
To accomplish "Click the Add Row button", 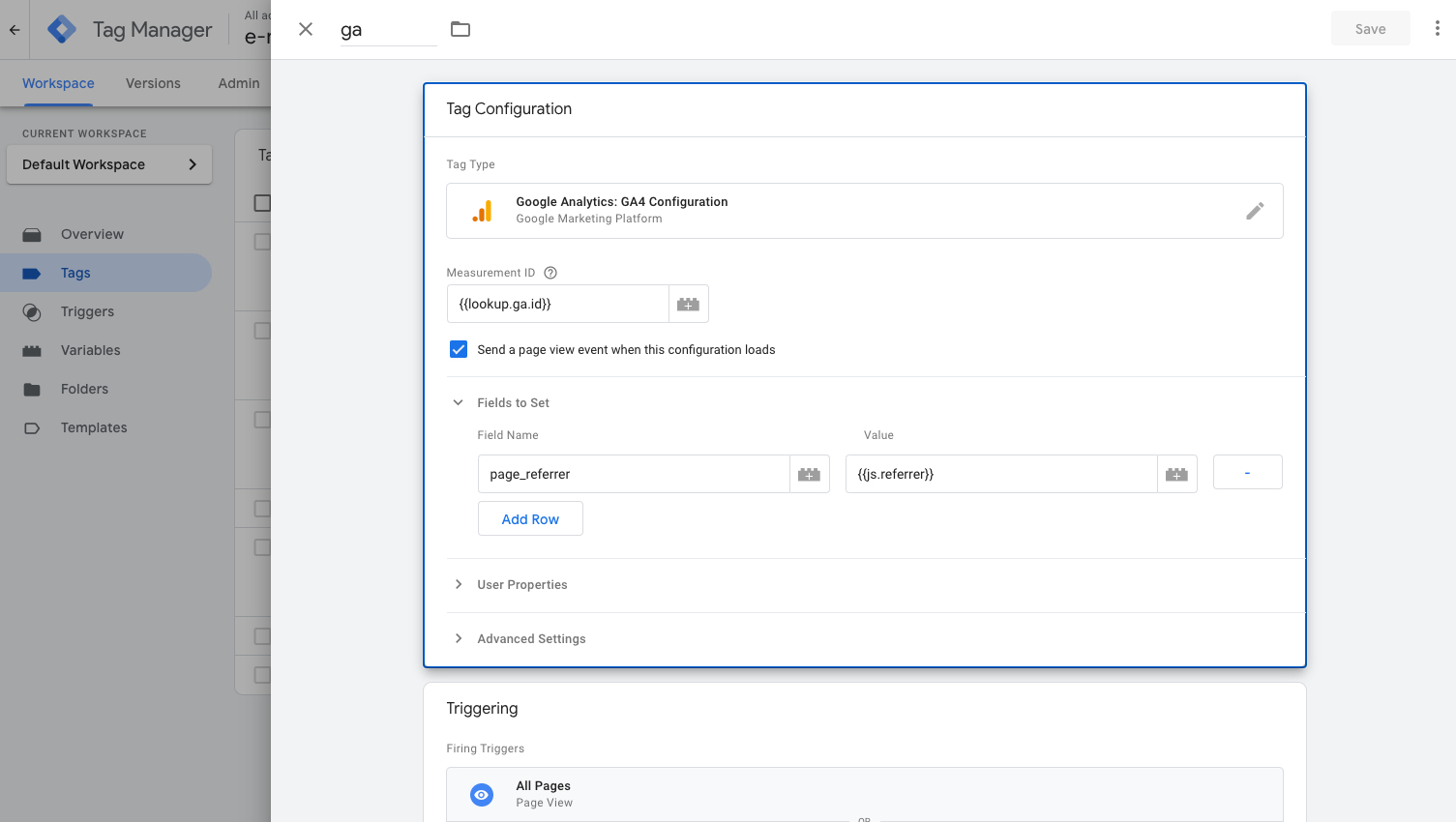I will tap(530, 518).
